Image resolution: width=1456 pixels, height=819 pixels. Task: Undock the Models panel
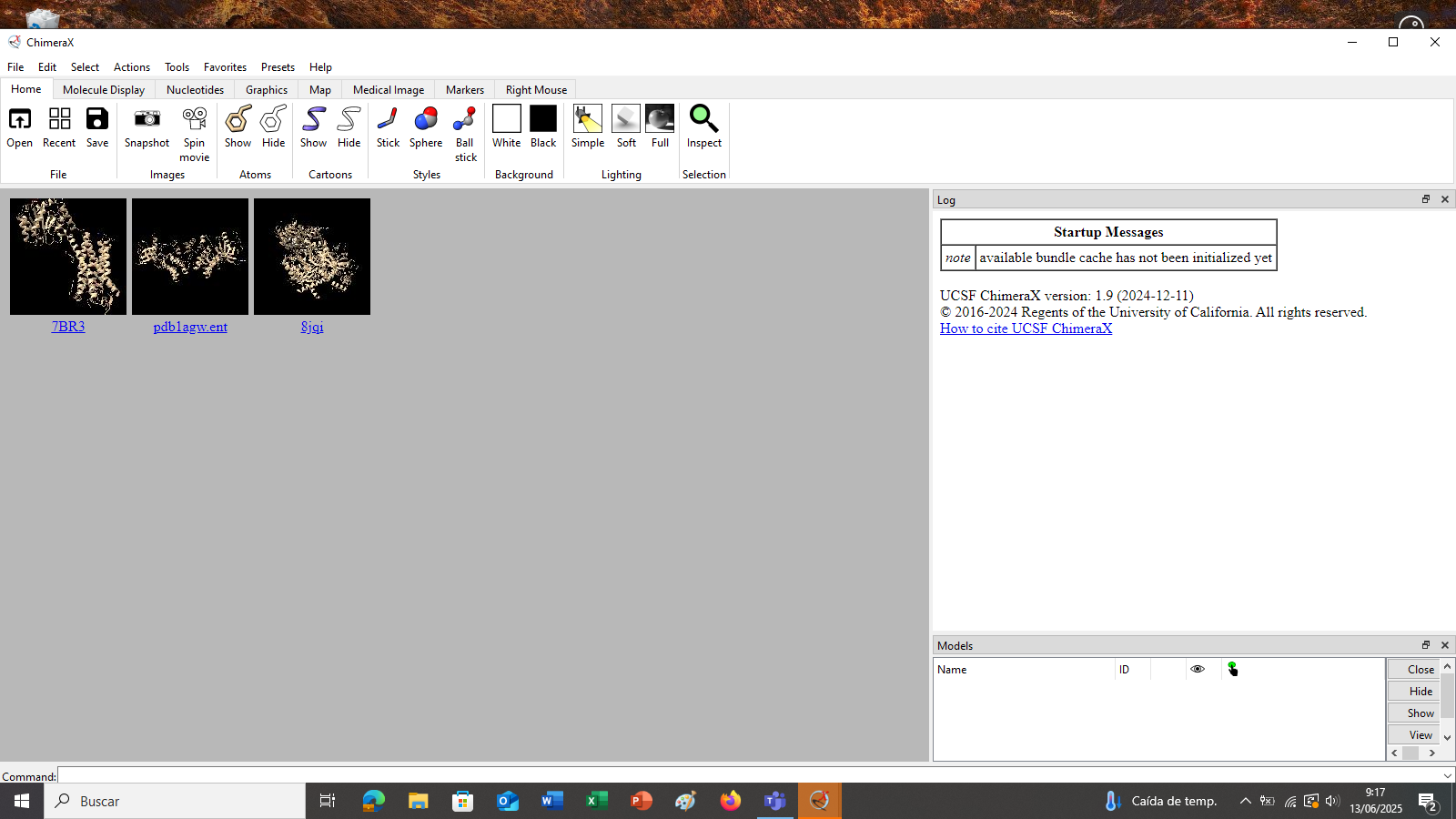(x=1426, y=645)
